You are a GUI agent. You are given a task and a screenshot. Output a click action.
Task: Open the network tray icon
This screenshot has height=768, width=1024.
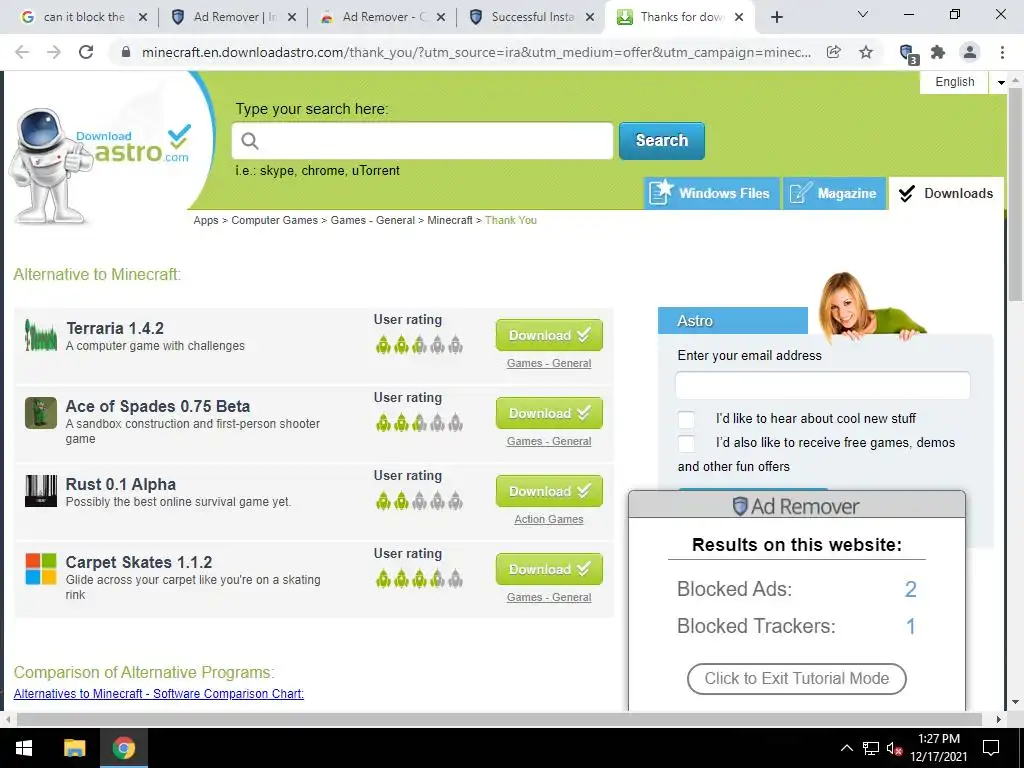(871, 748)
